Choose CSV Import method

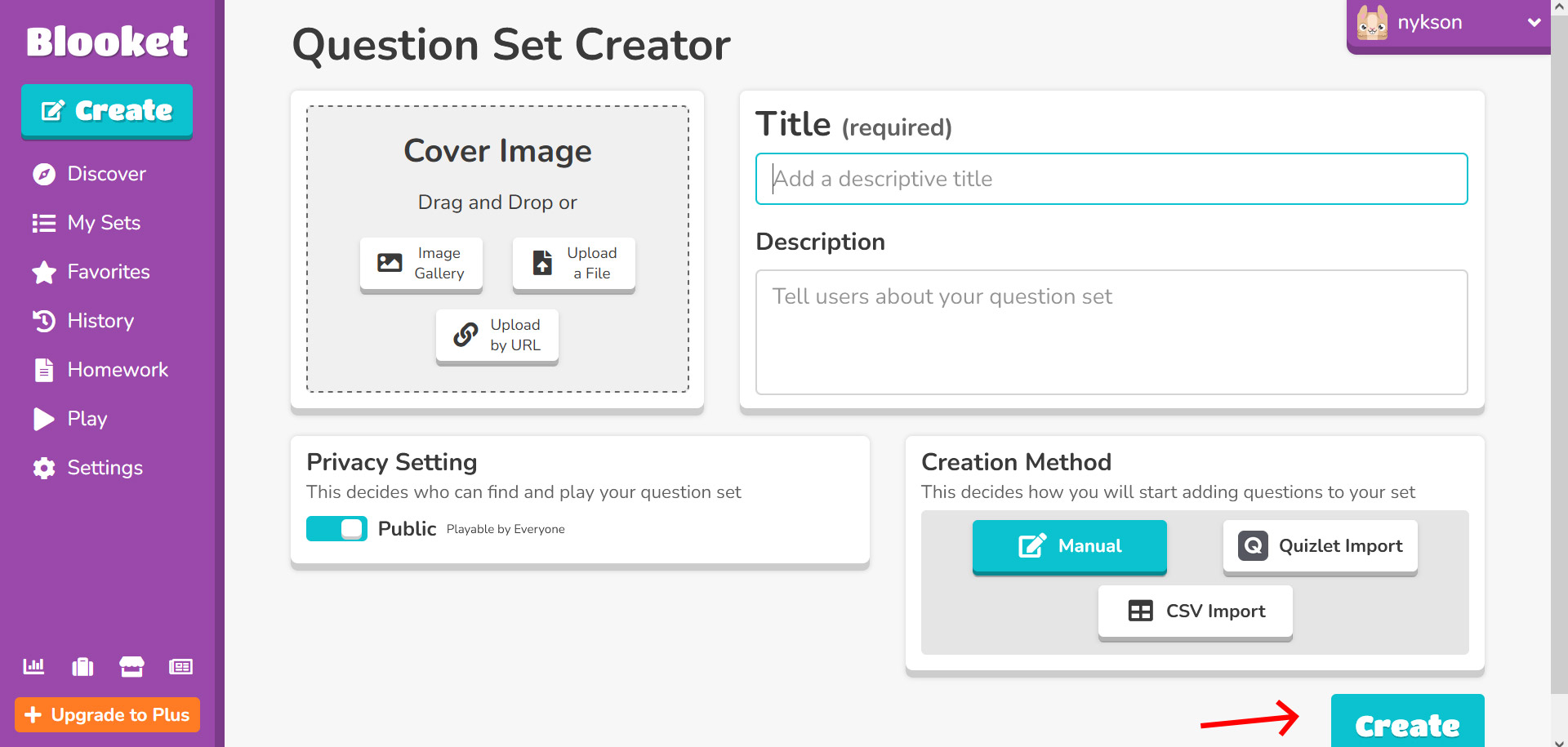(1196, 611)
